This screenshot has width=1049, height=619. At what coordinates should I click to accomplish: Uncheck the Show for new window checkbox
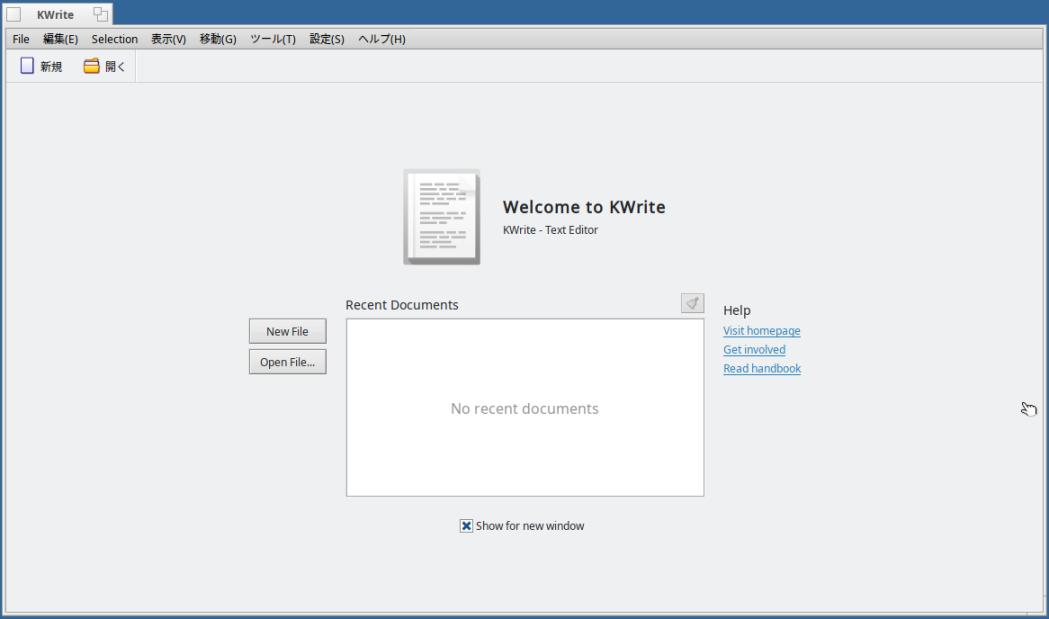click(466, 526)
